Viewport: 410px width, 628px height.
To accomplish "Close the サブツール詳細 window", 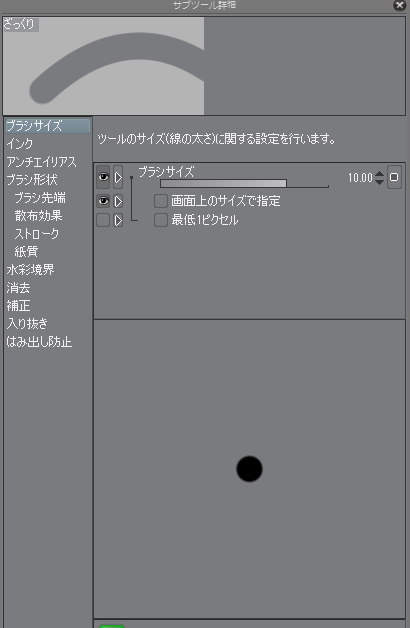I will [x=399, y=5].
